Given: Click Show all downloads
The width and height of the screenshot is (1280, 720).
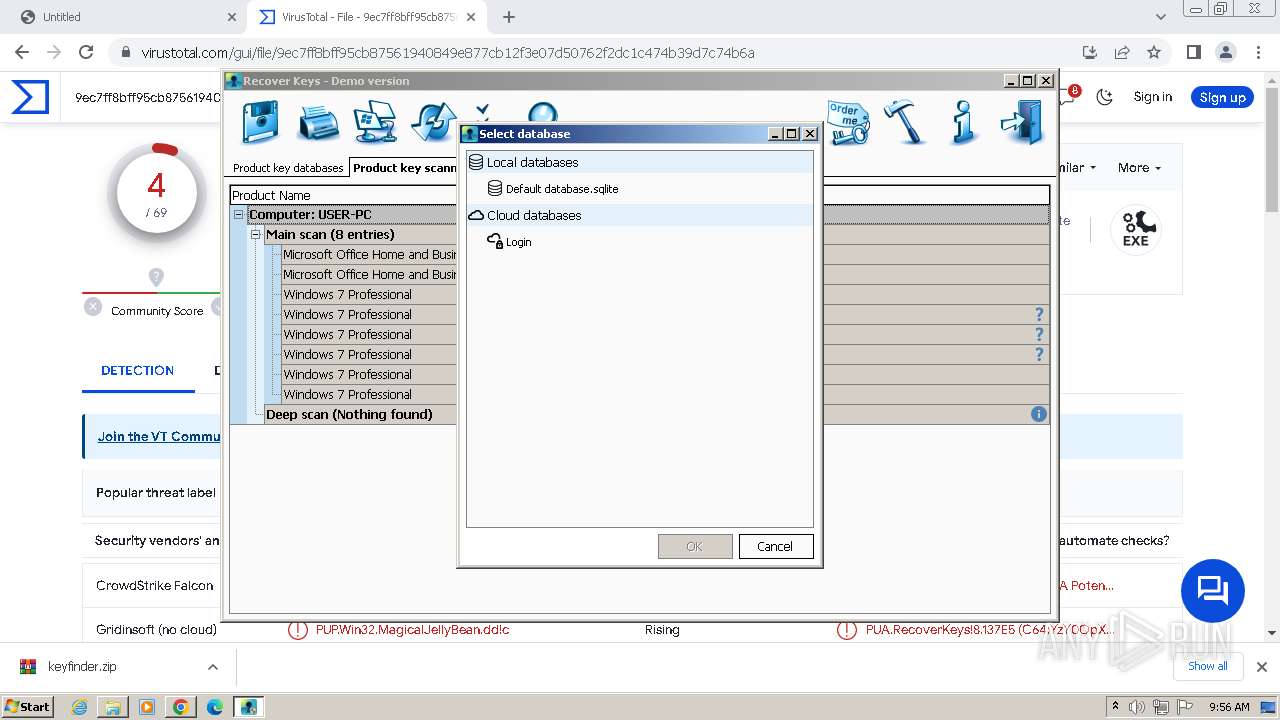Looking at the screenshot, I should point(1207,666).
